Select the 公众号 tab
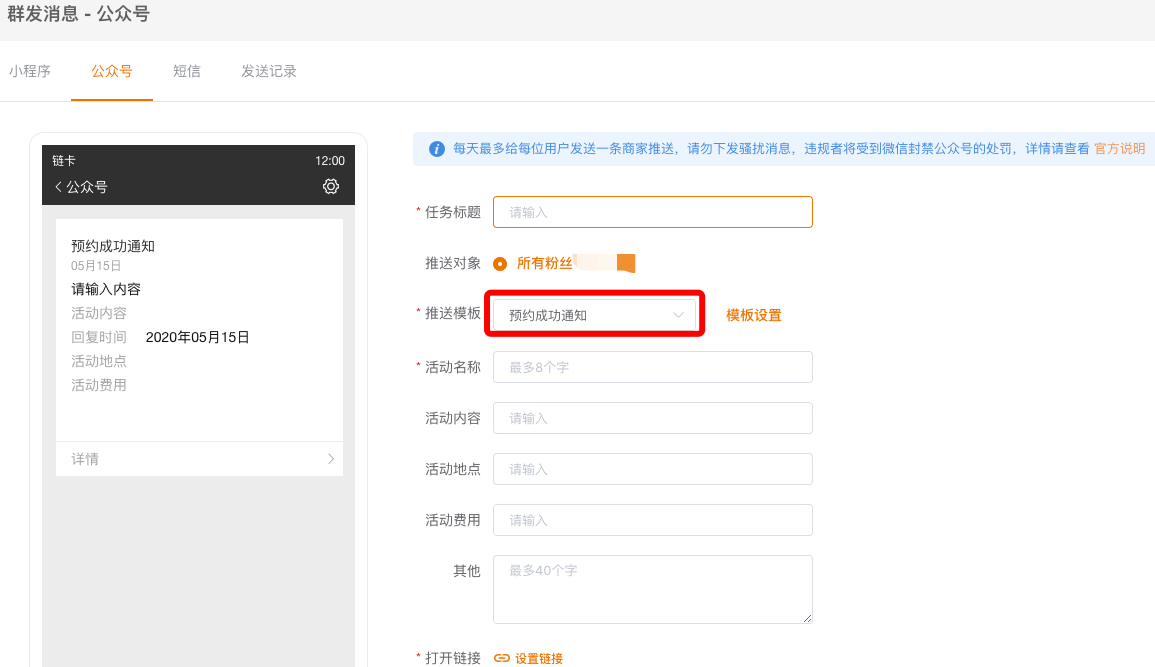1155x667 pixels. 112,71
